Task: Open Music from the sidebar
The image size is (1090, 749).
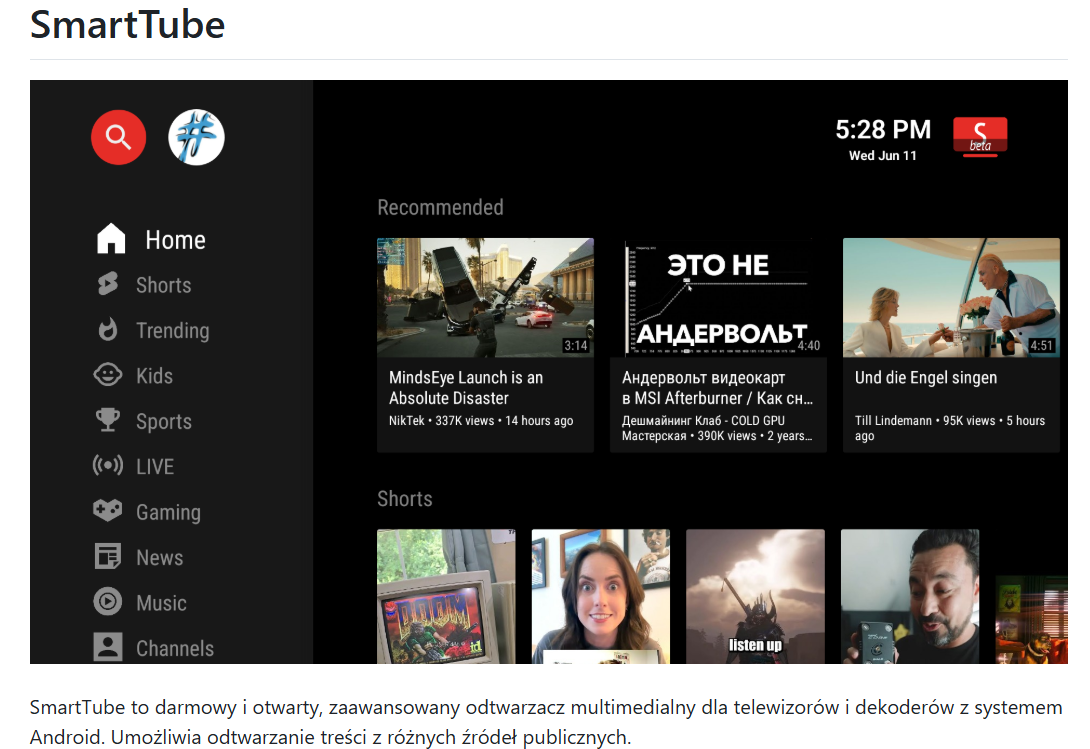Action: click(161, 603)
